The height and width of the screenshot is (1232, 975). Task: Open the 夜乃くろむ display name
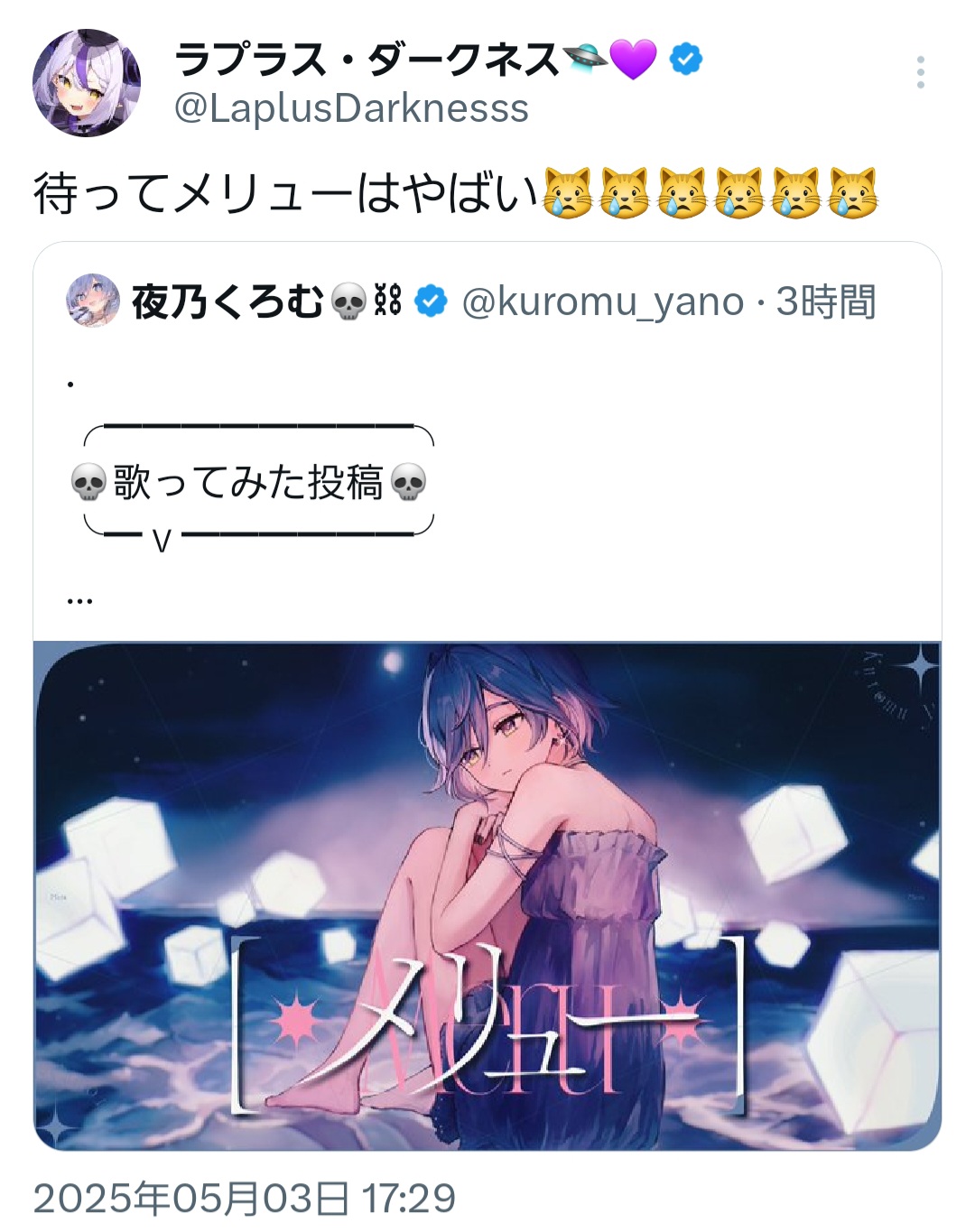(x=227, y=301)
